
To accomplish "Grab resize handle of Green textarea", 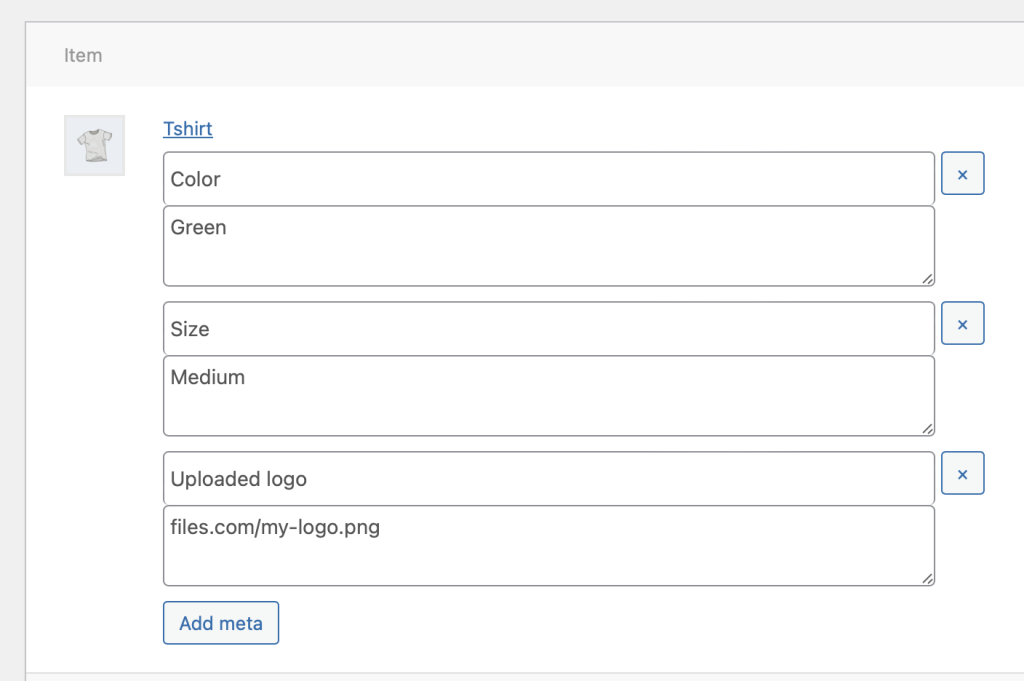I will click(927, 279).
